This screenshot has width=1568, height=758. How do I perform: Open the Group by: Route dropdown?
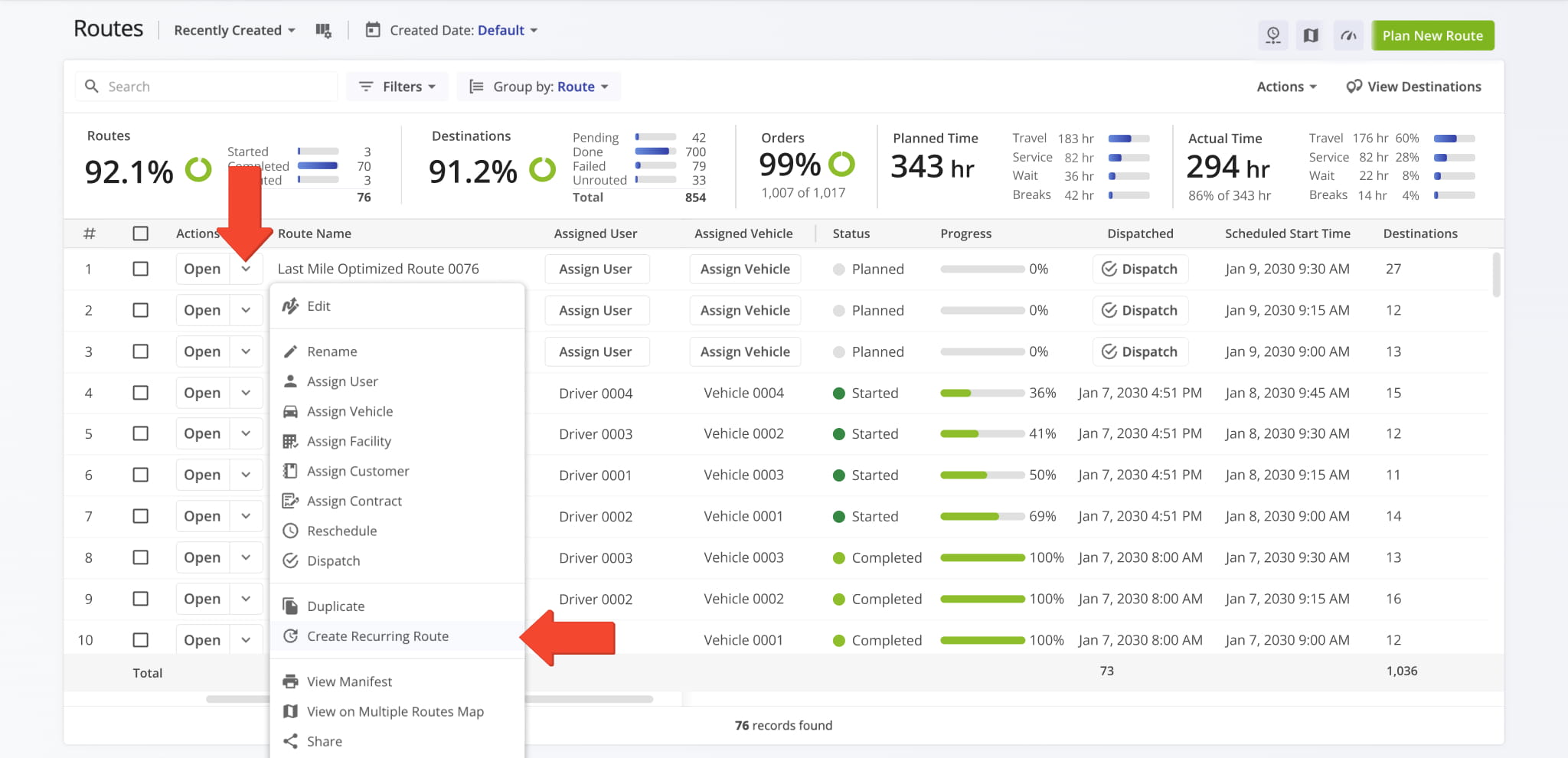(x=538, y=86)
